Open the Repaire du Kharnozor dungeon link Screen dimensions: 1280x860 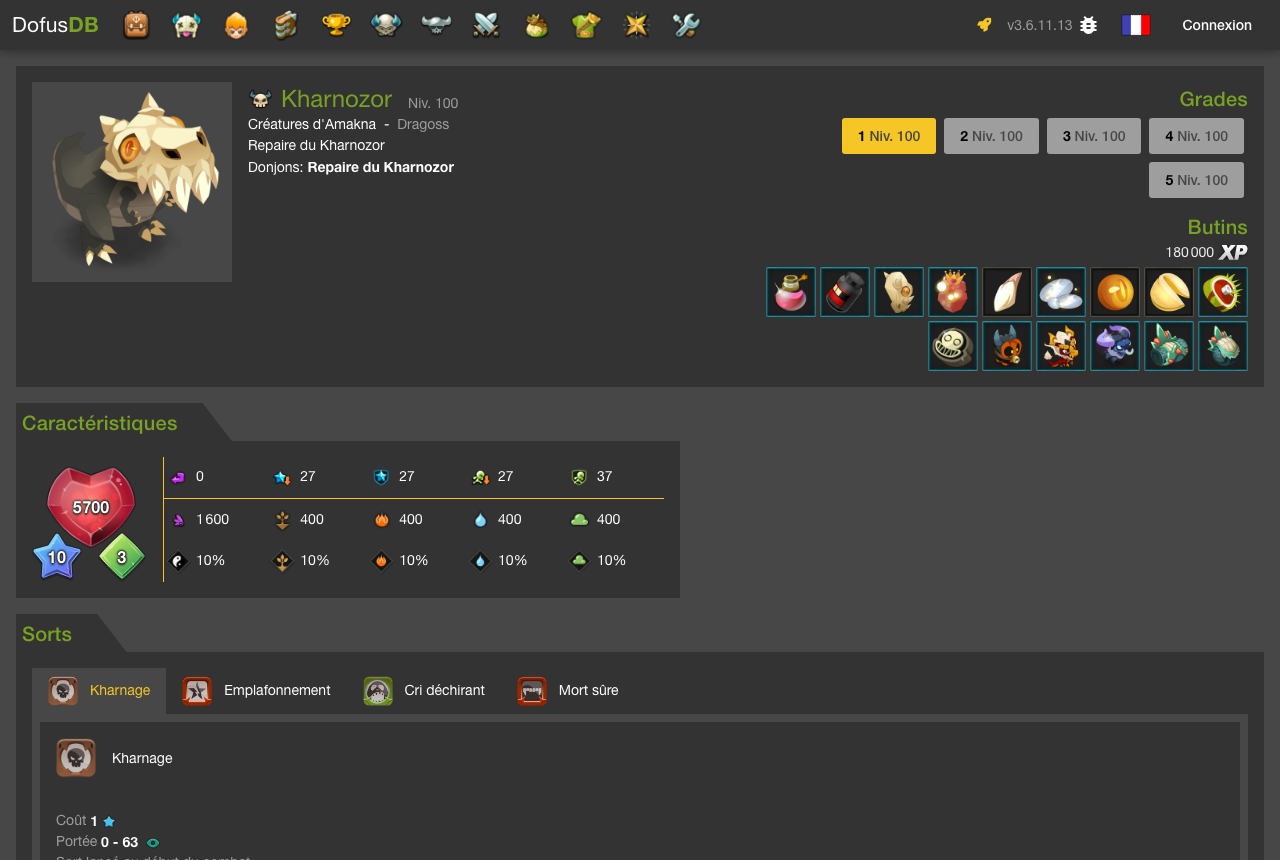click(x=381, y=167)
